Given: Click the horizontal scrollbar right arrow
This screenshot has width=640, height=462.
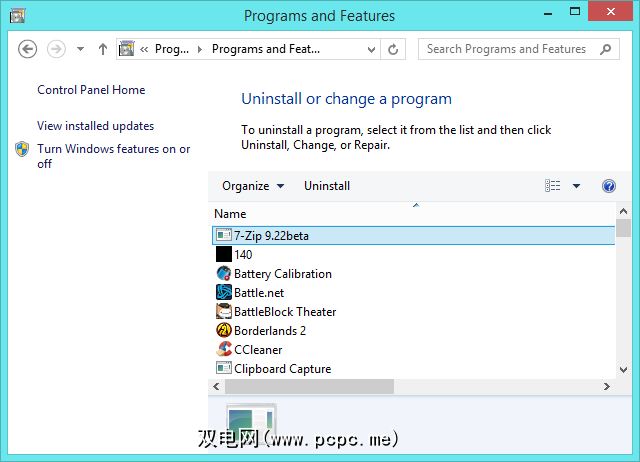Looking at the screenshot, I should point(607,386).
